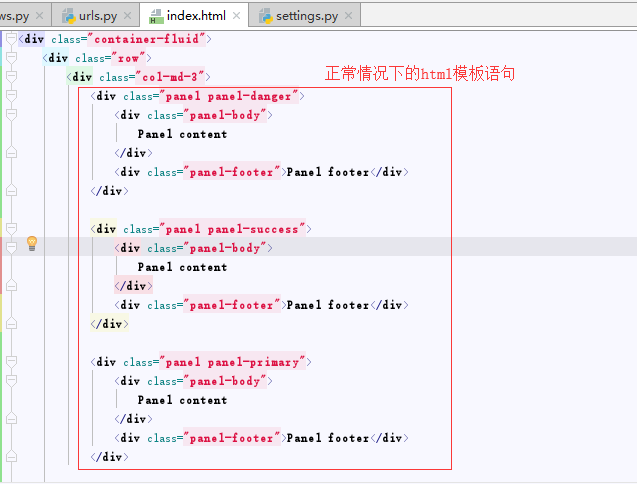Screen dimensions: 637x484
Task: Switch to the urls.py tab
Action: coord(98,16)
